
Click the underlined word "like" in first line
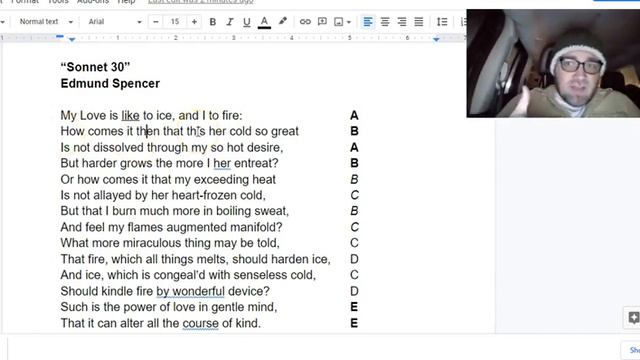[x=130, y=116]
